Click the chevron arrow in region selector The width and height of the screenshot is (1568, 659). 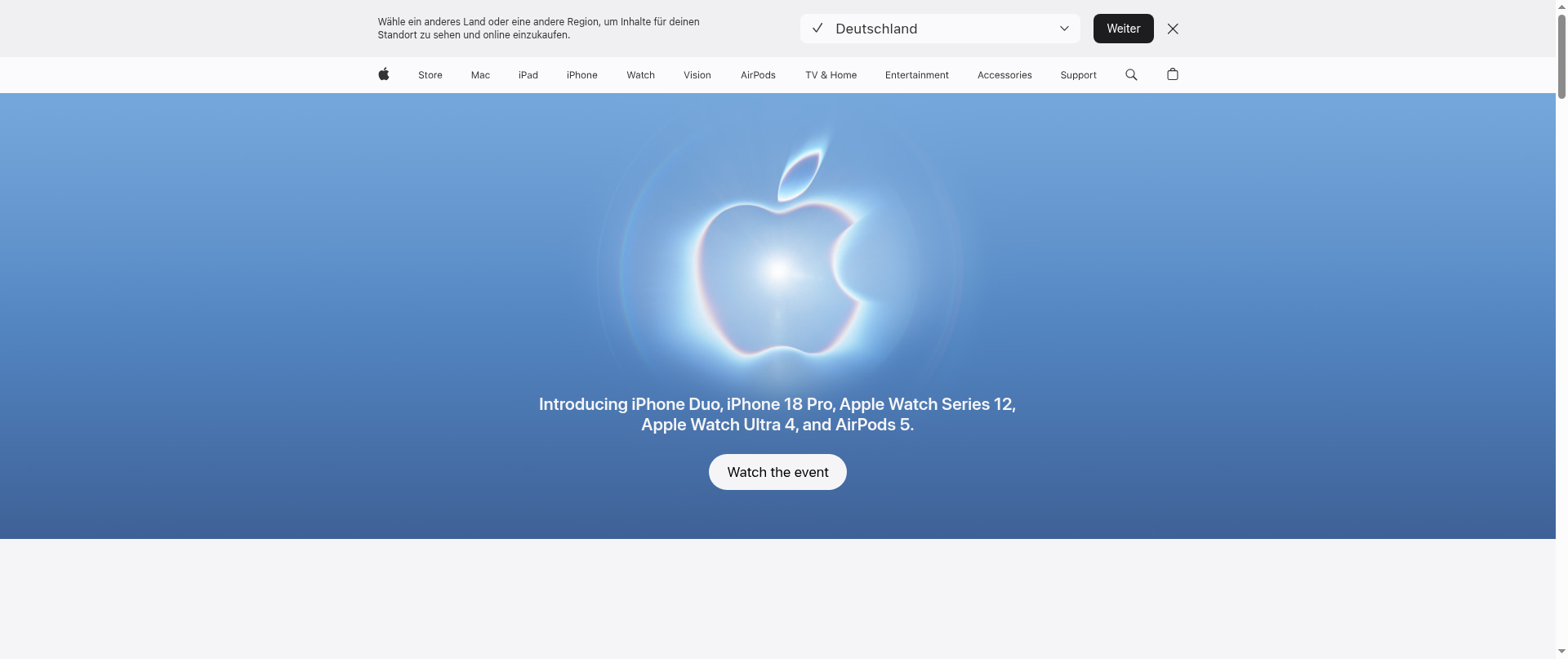[x=1064, y=29]
